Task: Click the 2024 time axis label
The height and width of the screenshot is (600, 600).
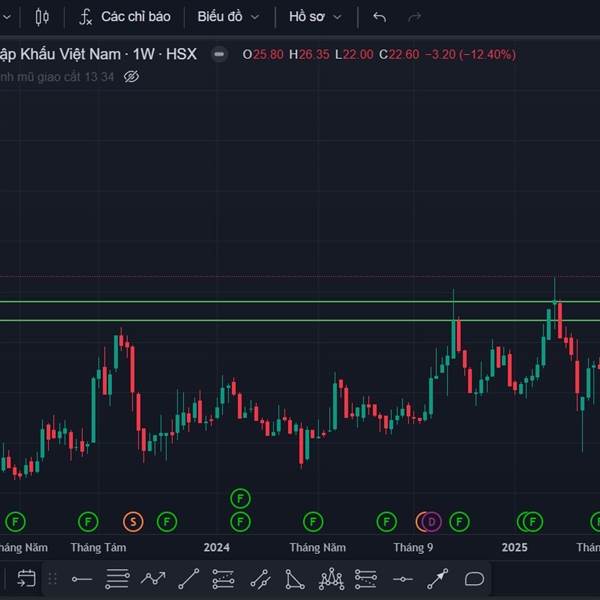Action: click(217, 548)
